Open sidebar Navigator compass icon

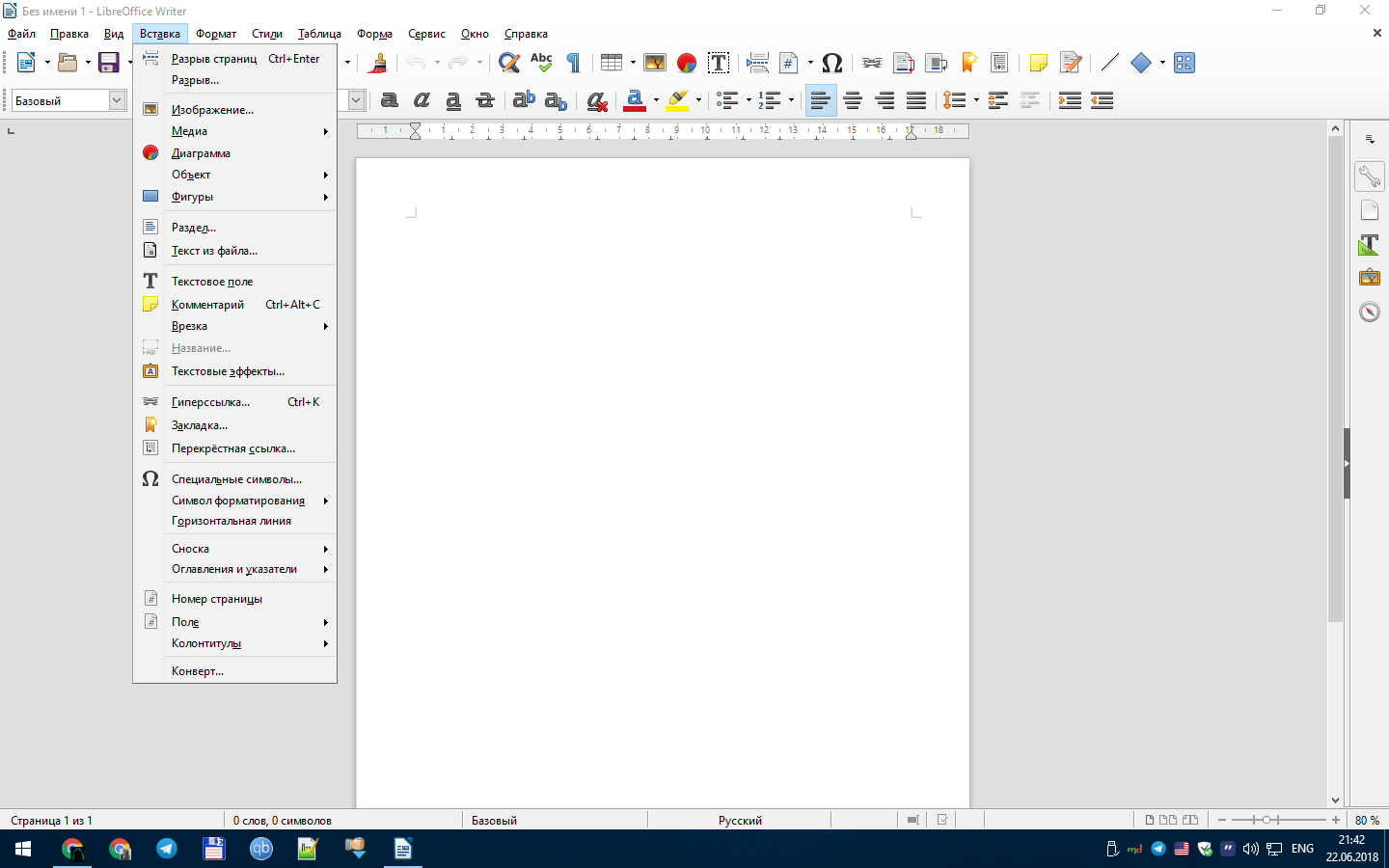click(x=1369, y=312)
